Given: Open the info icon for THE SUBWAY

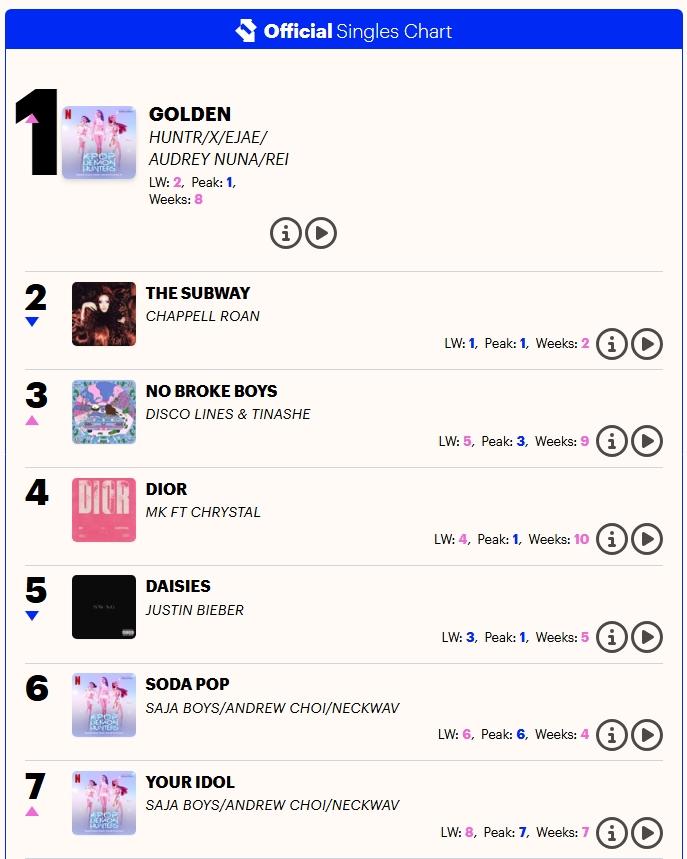Looking at the screenshot, I should (612, 343).
